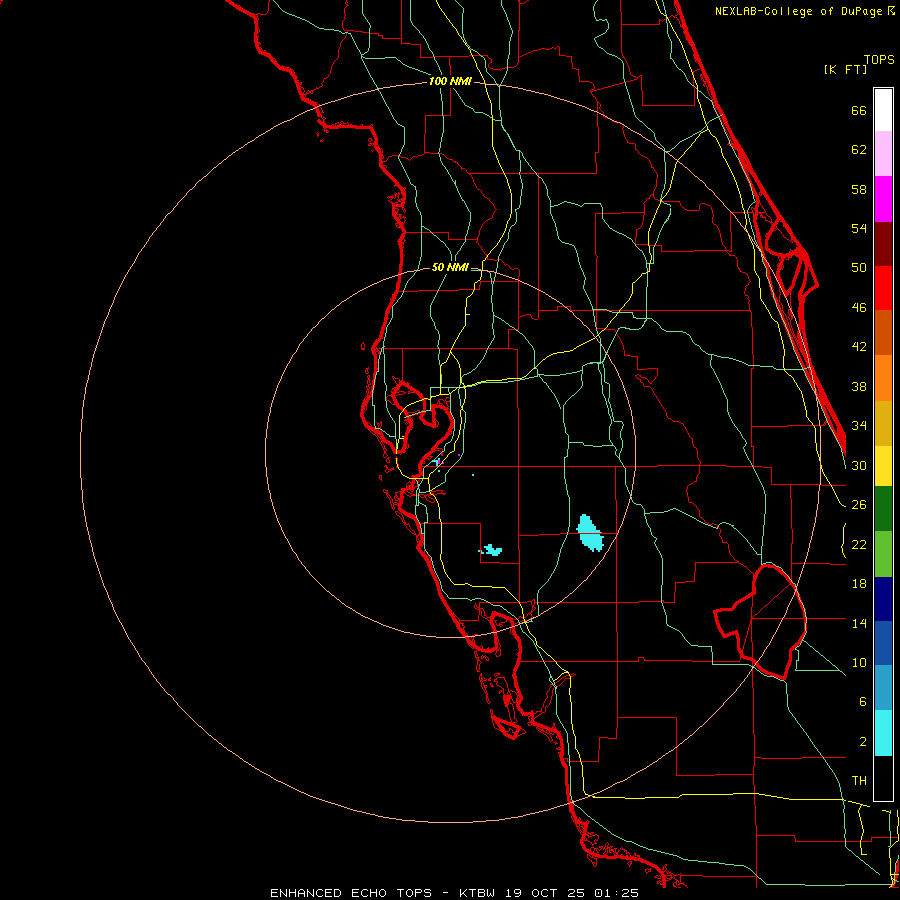Click the black TH threshold swatch
900x900 pixels.
click(883, 778)
